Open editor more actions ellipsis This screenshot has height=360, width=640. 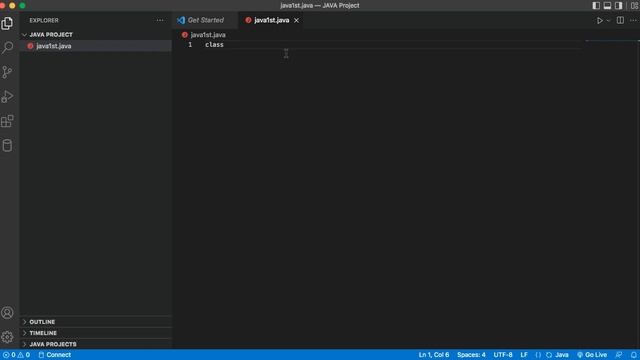click(x=633, y=20)
